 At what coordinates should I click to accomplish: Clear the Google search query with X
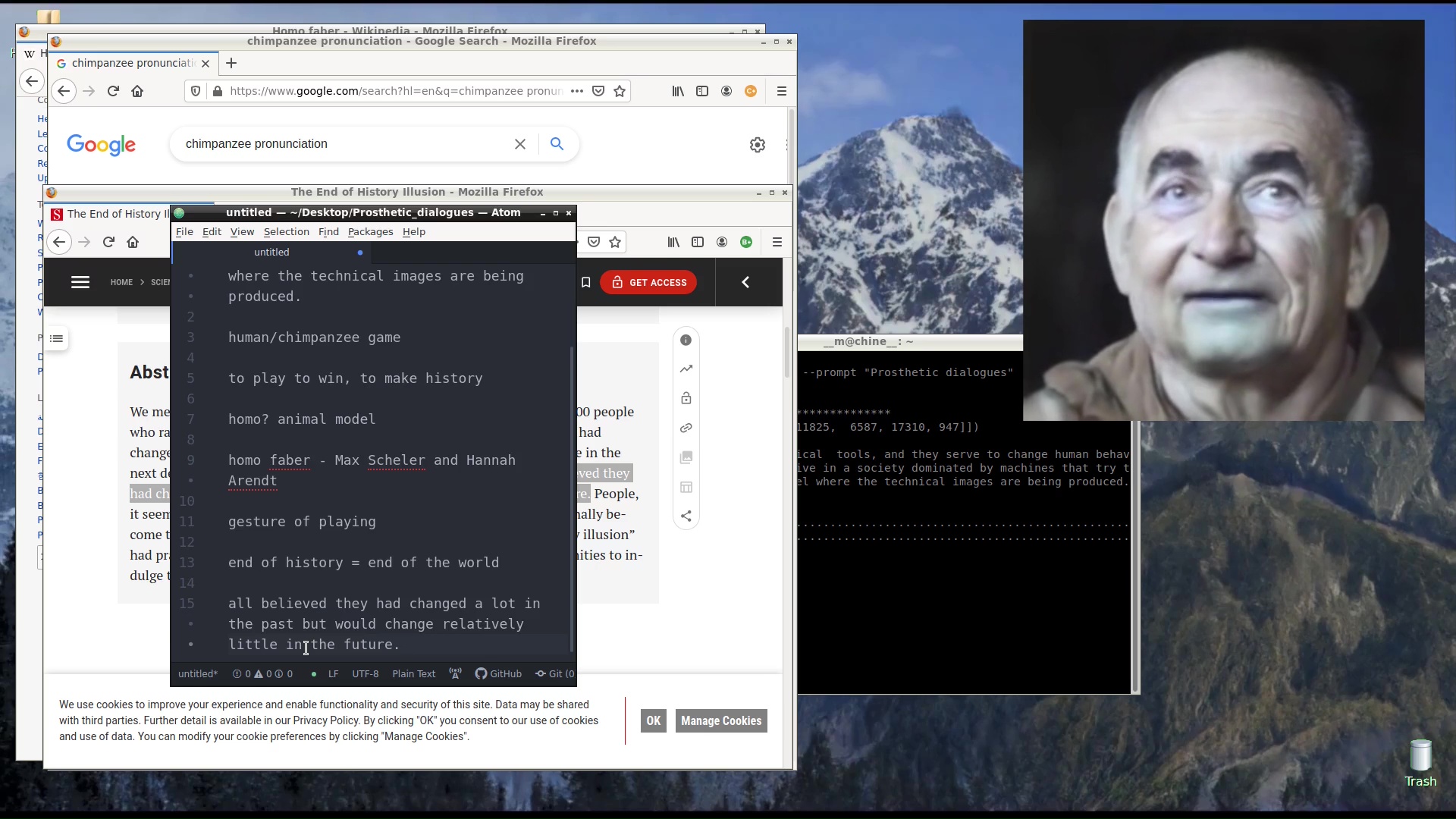tap(520, 144)
